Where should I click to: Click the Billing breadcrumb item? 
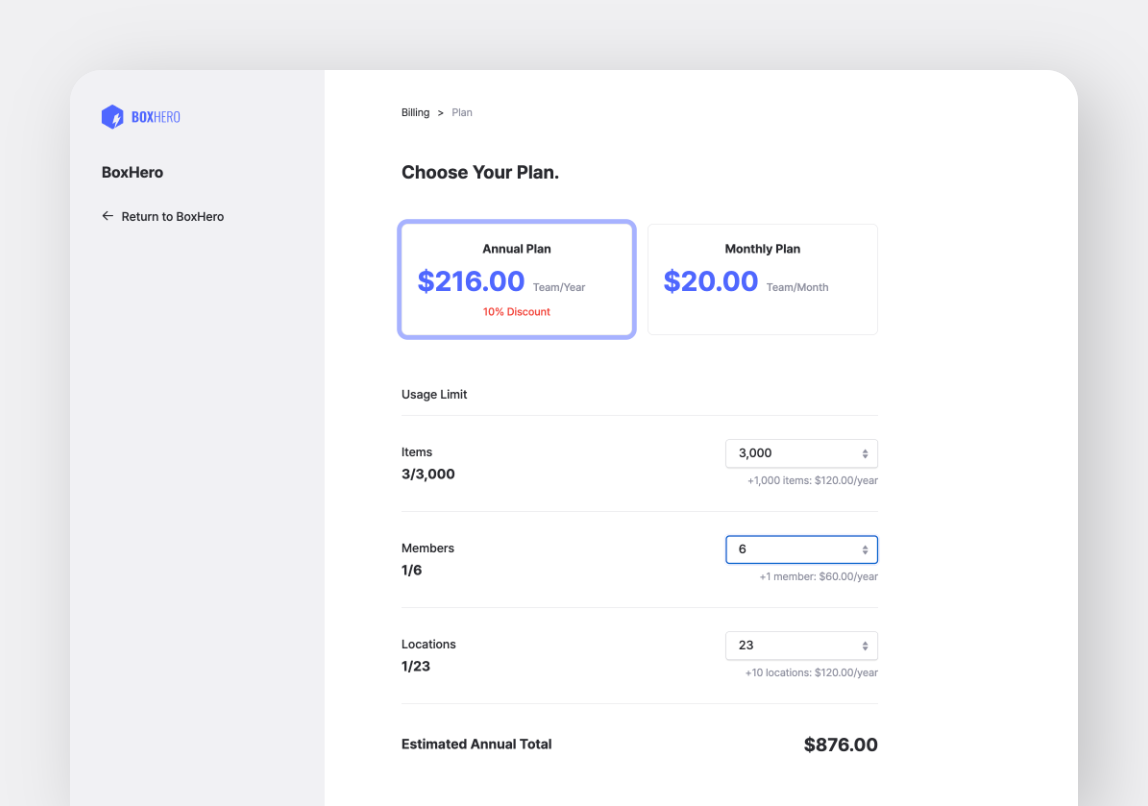click(415, 112)
